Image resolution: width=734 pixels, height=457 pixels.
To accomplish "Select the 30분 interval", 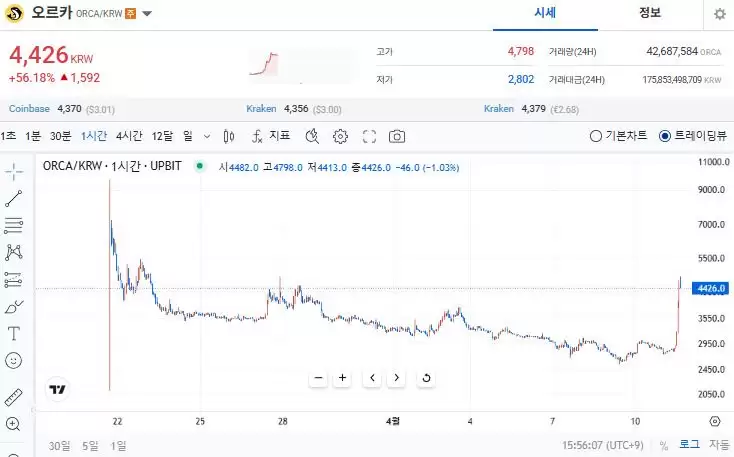I will click(x=60, y=136).
